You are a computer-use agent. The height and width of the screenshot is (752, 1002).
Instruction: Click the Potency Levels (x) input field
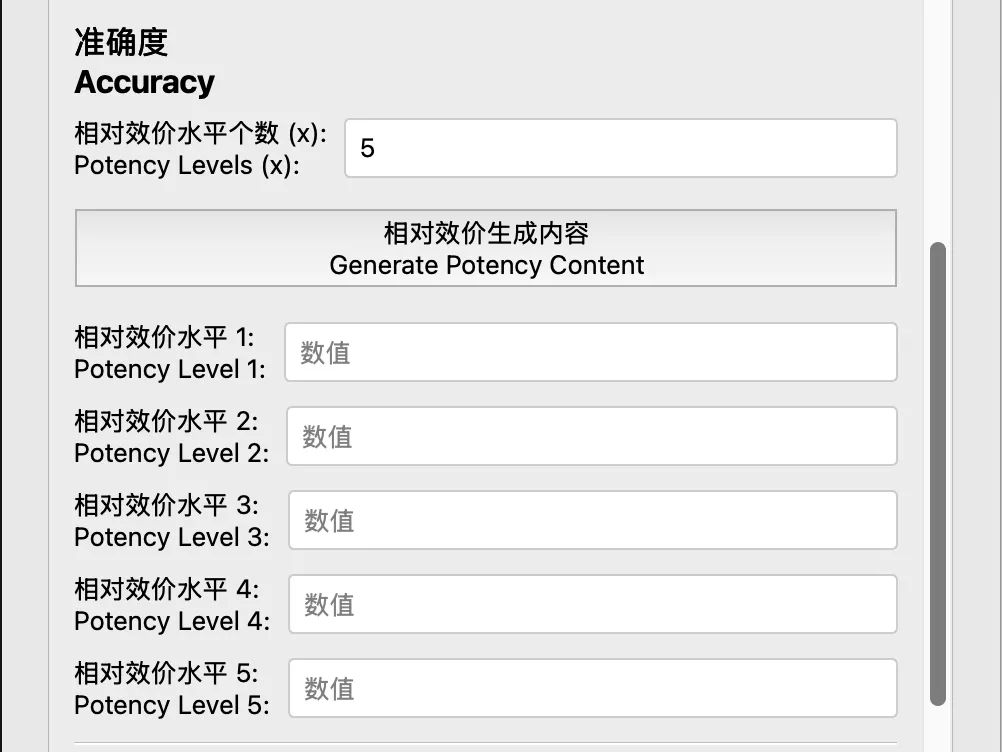620,148
